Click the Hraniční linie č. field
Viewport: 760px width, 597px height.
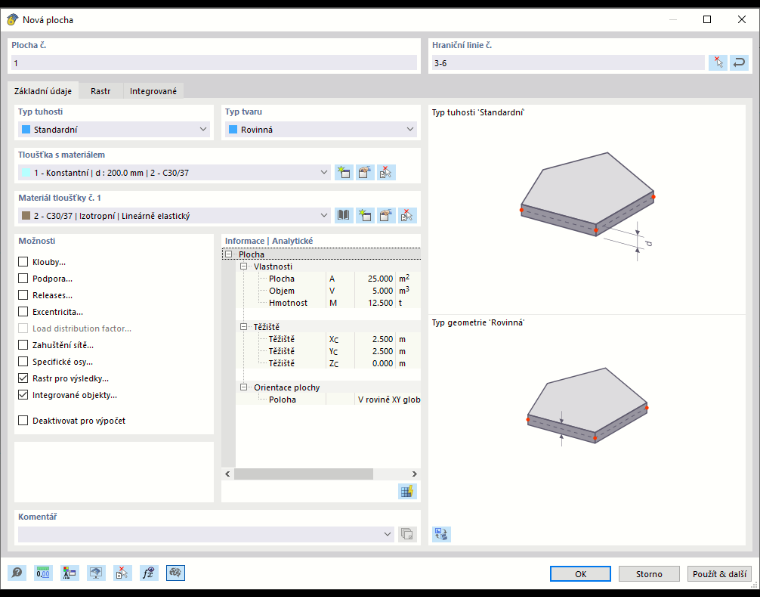[568, 63]
